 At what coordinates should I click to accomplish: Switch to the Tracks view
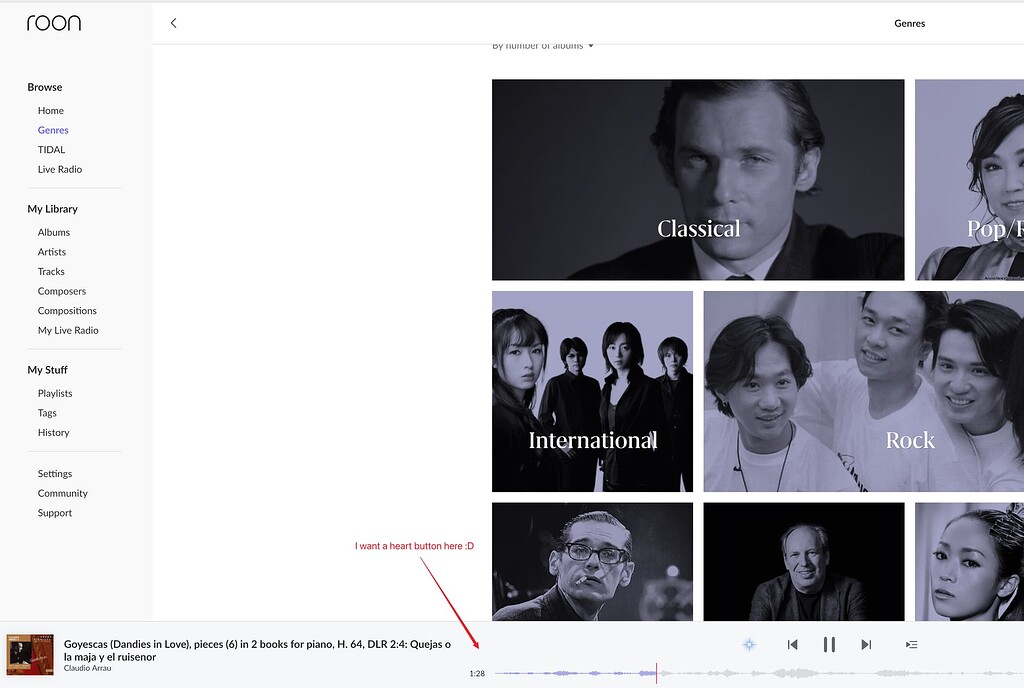(x=50, y=271)
